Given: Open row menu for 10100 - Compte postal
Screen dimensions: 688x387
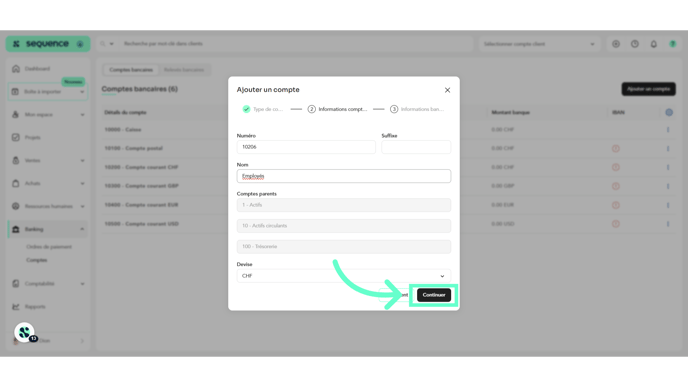Looking at the screenshot, I should coord(668,149).
